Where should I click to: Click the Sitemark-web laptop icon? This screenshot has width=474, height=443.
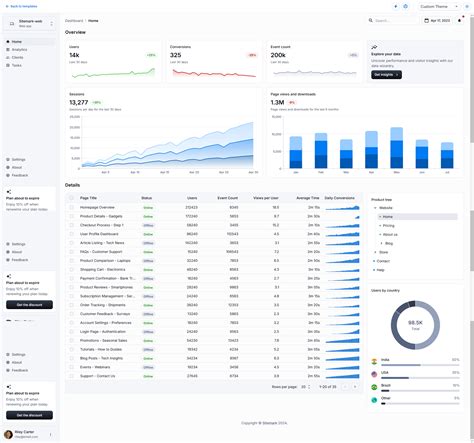[x=12, y=24]
